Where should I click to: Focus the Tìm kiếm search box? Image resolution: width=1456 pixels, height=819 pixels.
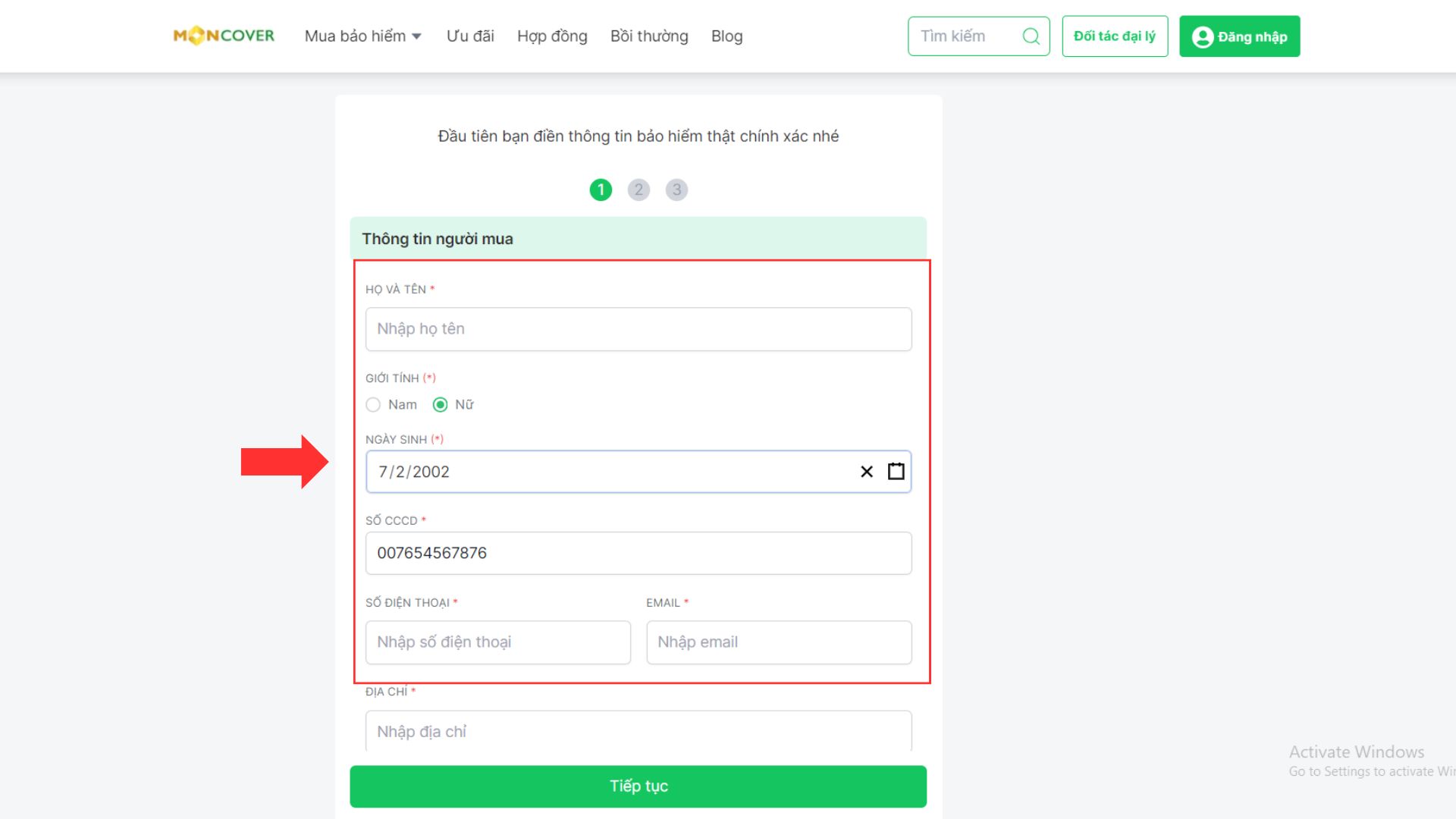[x=978, y=36]
